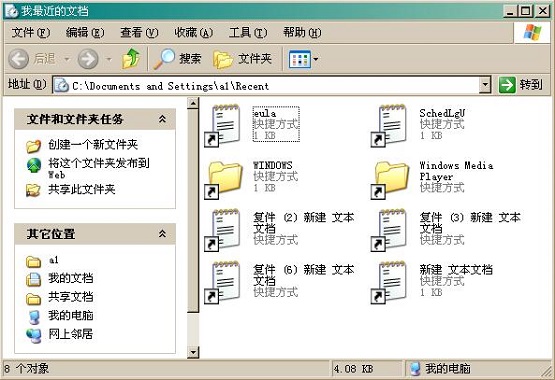Screen dimensions: 555x380
Task: Select 复件 (2) 新建 文本文档 shortcut icon
Action: coord(223,230)
